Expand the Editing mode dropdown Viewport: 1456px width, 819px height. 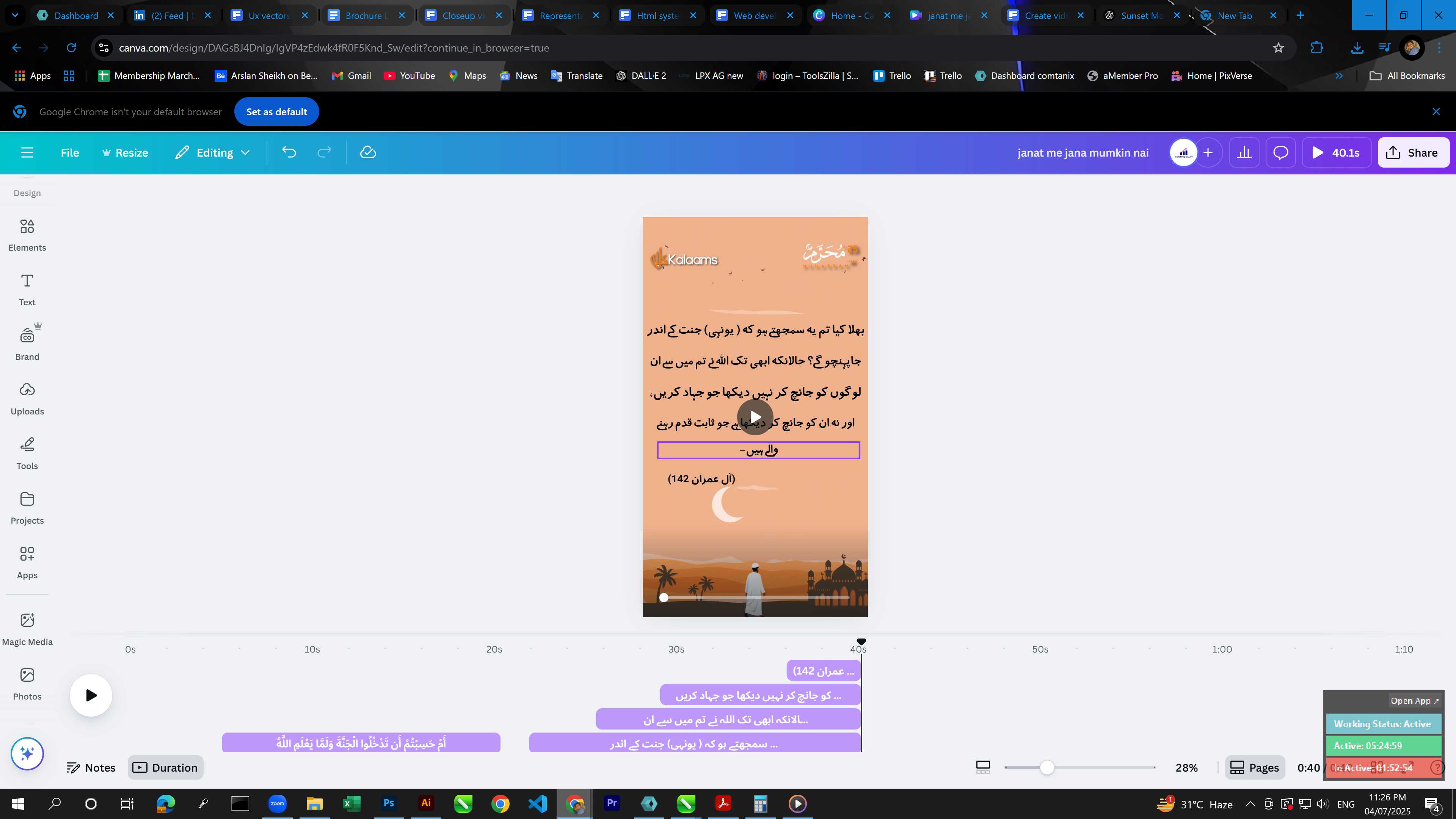(212, 152)
